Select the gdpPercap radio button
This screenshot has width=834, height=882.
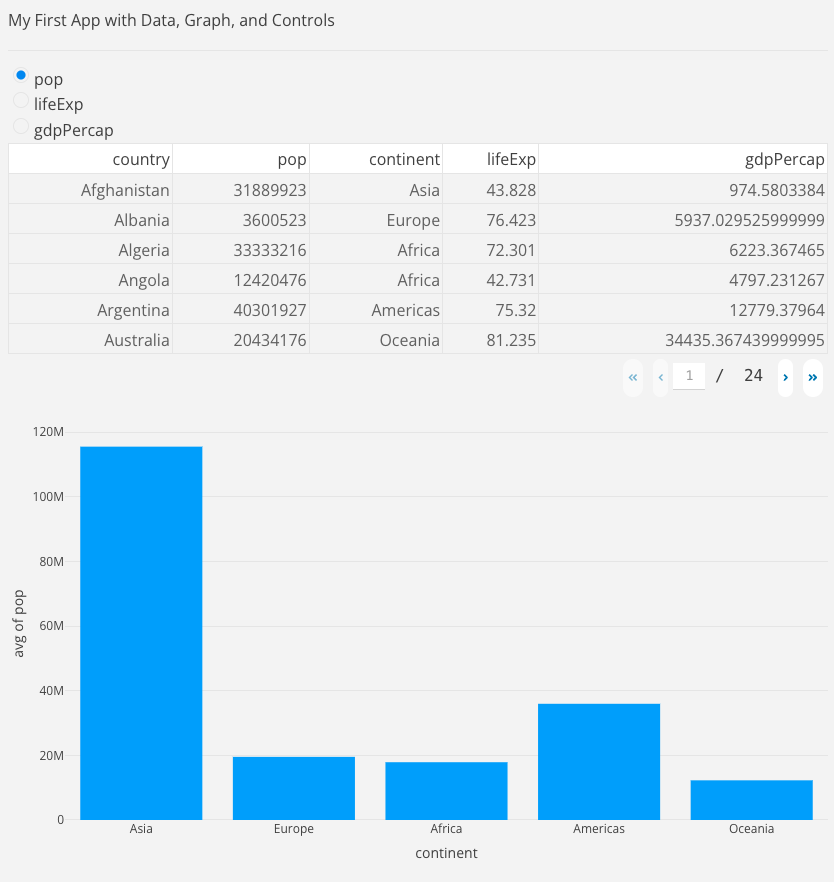click(x=21, y=126)
